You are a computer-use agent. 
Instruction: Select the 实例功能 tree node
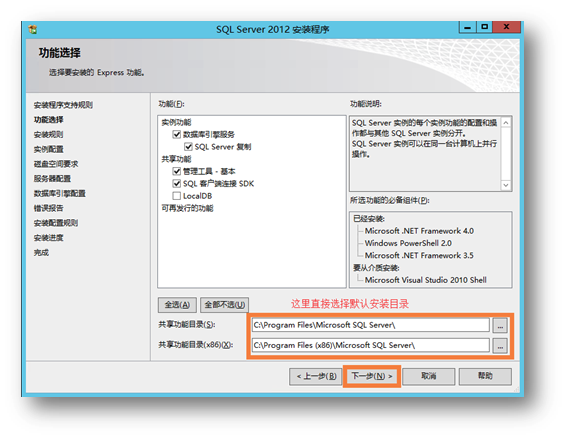point(176,122)
